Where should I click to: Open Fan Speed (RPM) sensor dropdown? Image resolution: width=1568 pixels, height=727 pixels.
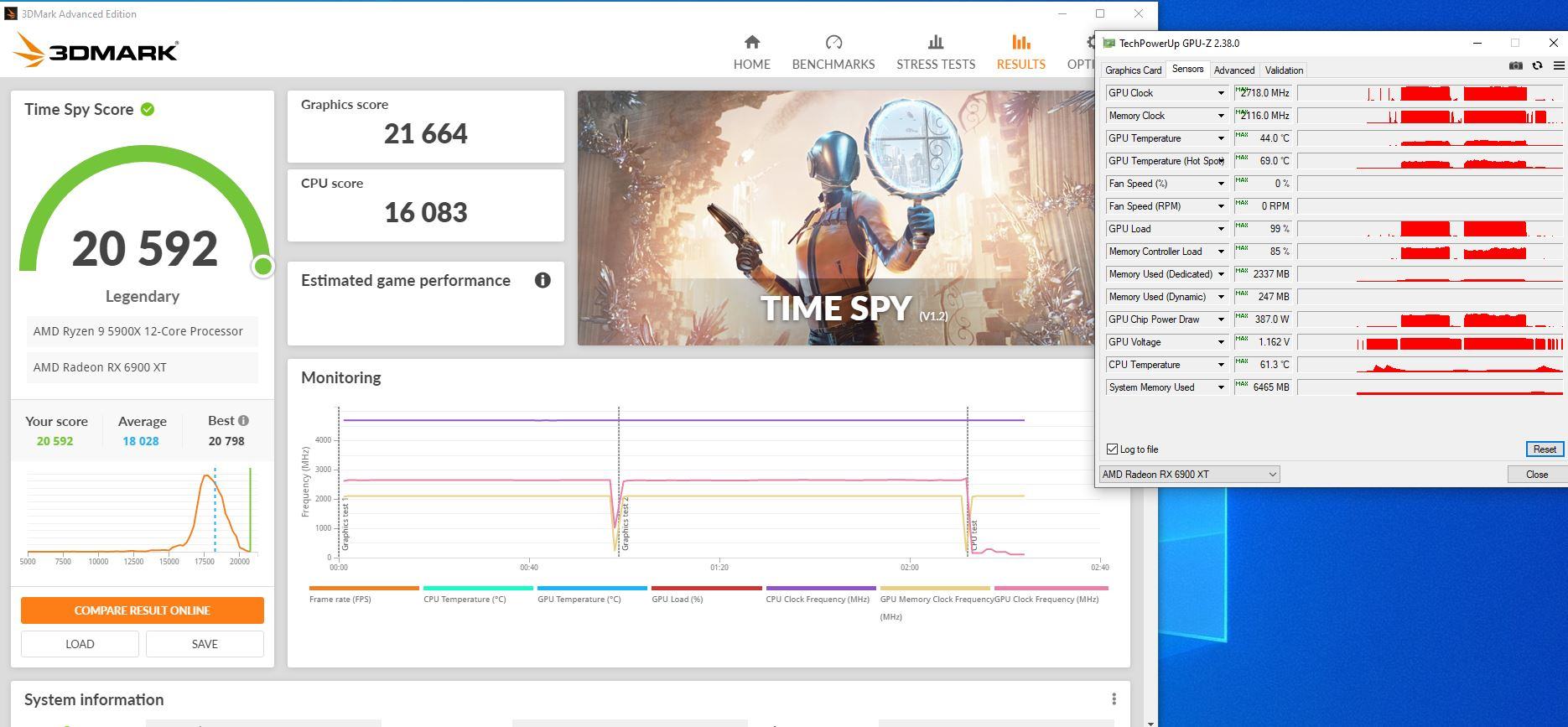[x=1221, y=206]
